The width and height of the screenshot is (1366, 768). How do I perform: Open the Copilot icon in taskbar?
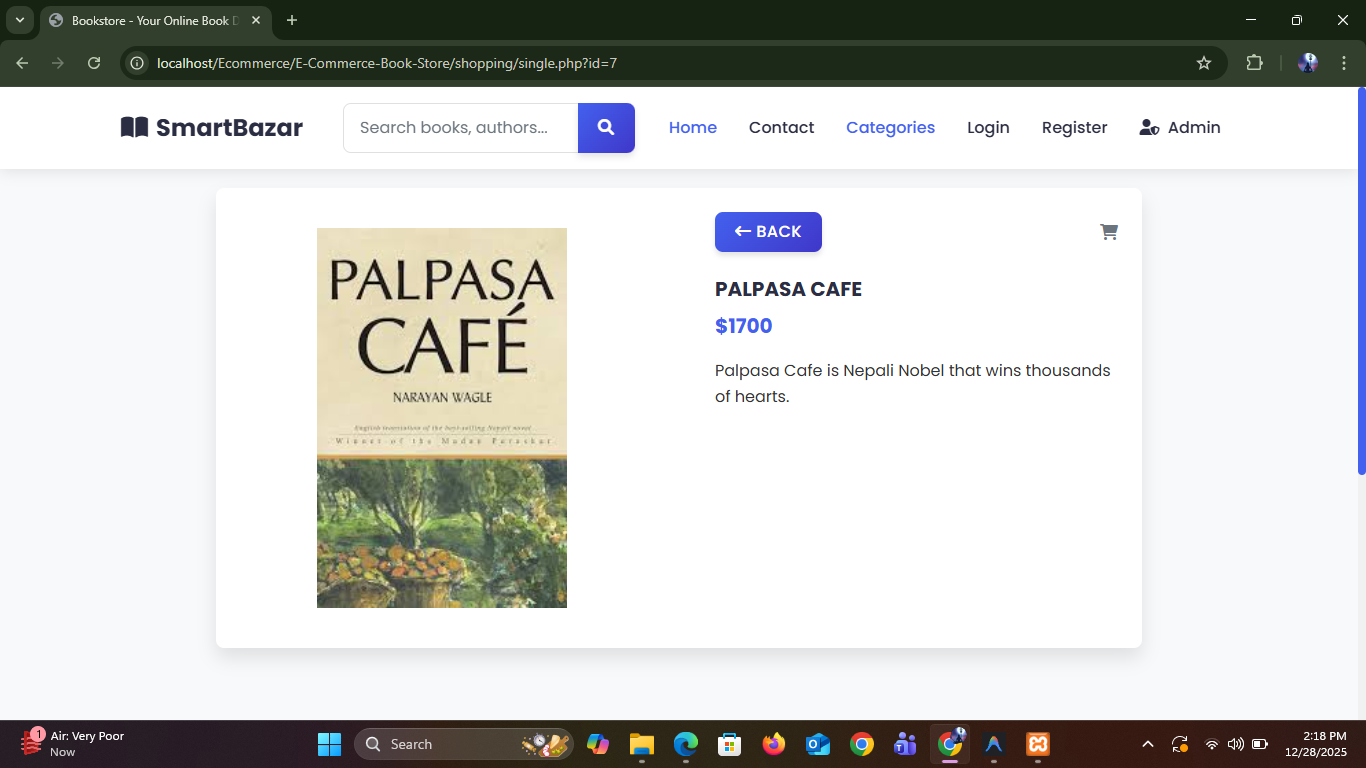598,744
